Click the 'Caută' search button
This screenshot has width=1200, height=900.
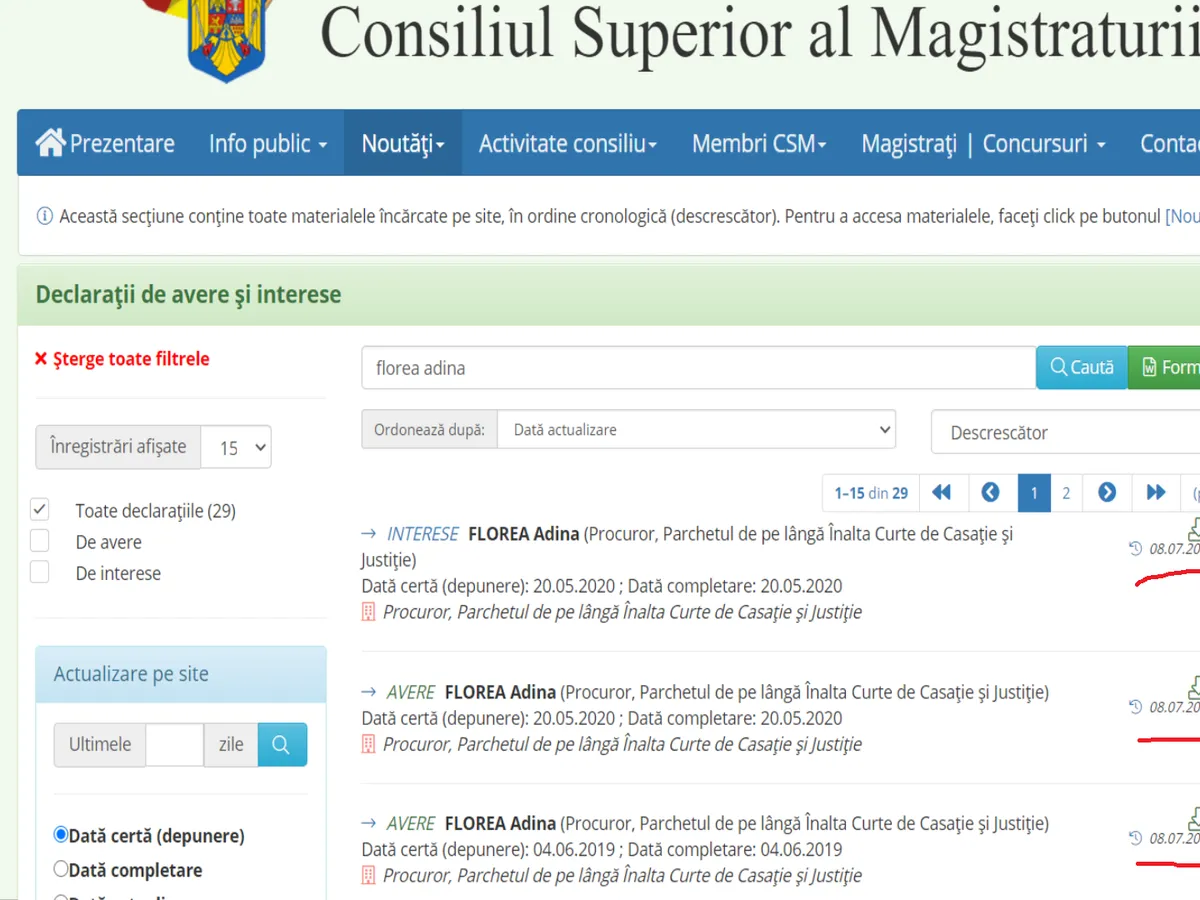tap(1081, 368)
